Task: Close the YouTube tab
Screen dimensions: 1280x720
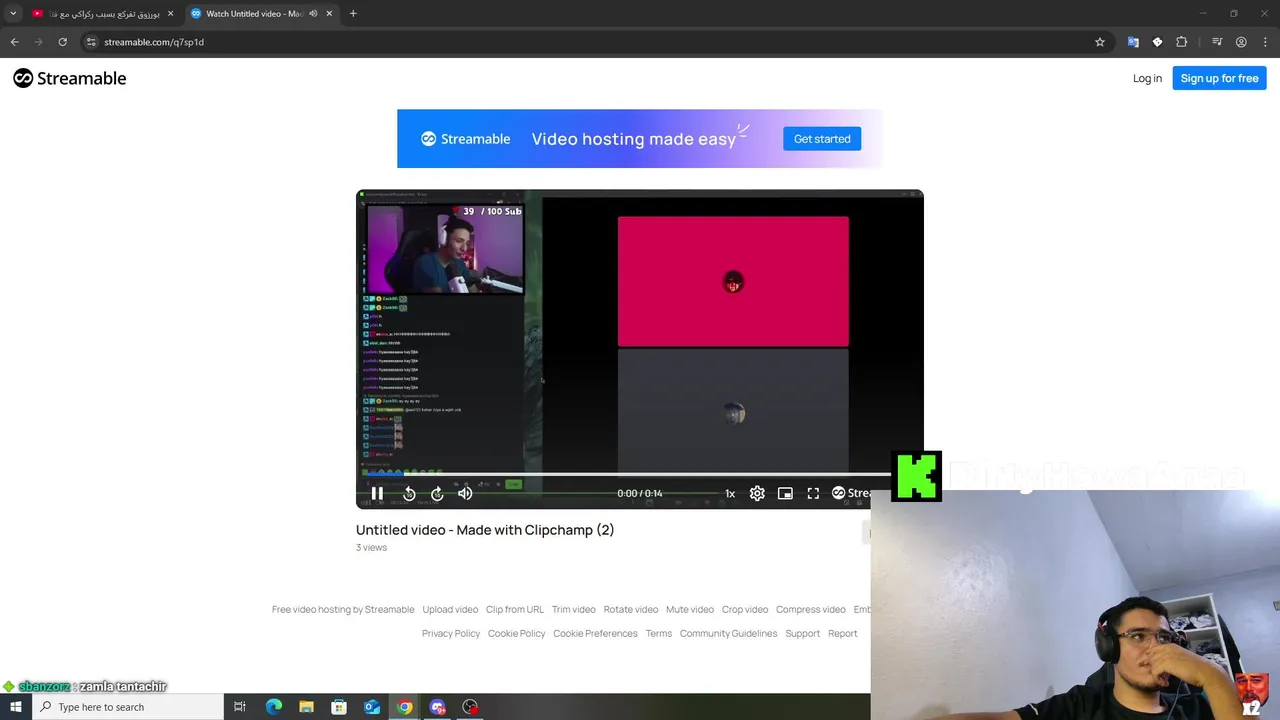Action: point(170,14)
